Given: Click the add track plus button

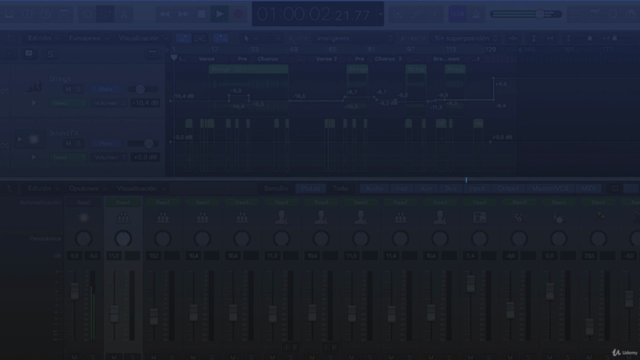Looking at the screenshot, I should (9, 54).
